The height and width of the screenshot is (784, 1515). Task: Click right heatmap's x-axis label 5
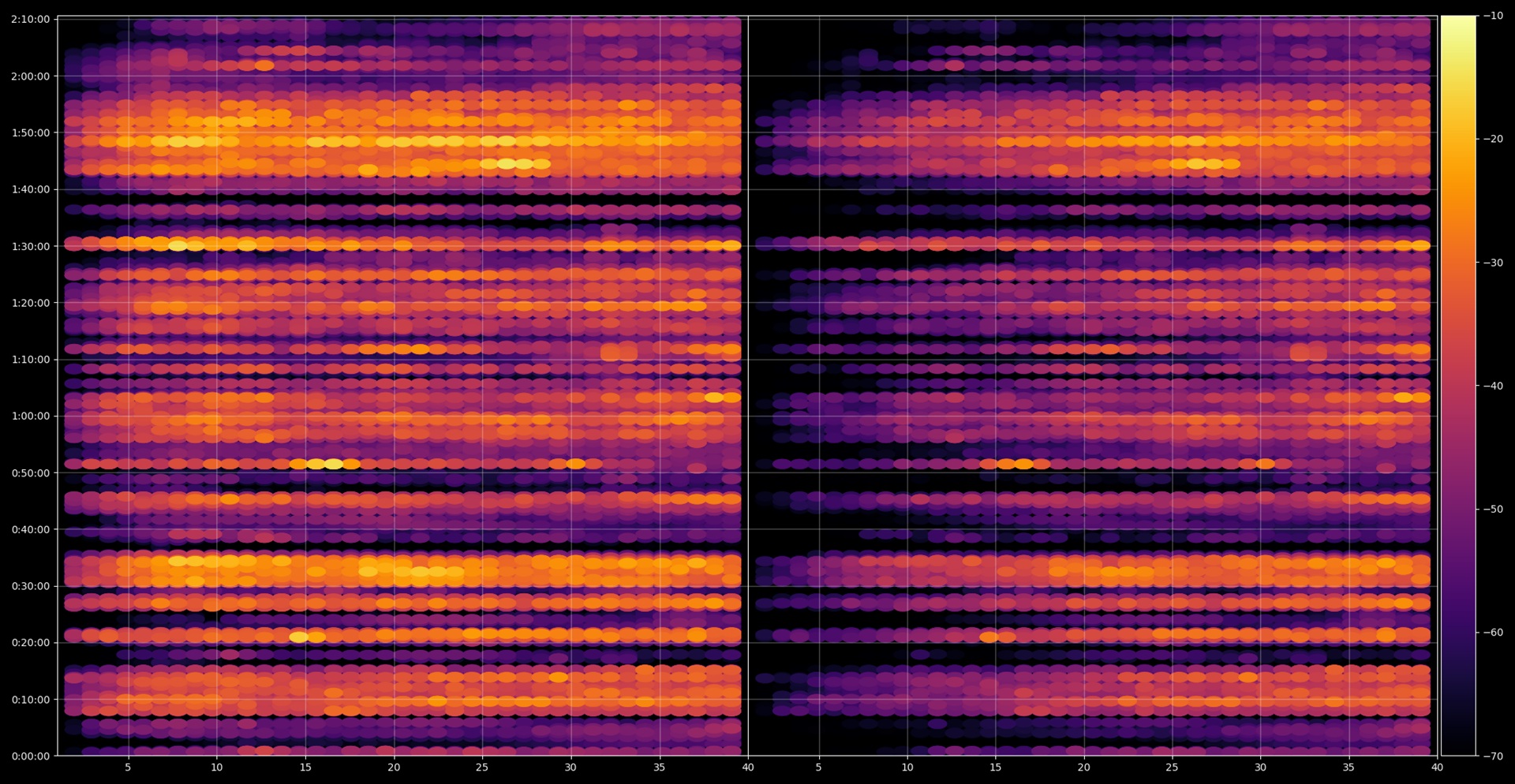click(x=818, y=767)
